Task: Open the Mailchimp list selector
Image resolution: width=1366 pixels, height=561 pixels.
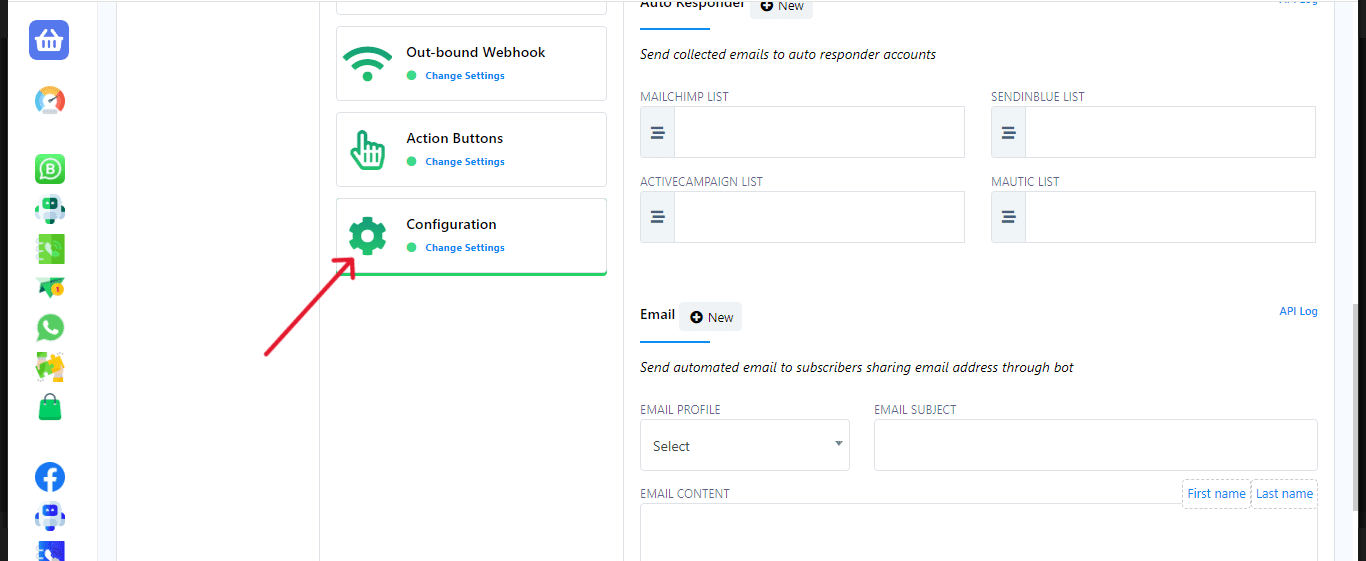Action: (x=818, y=132)
